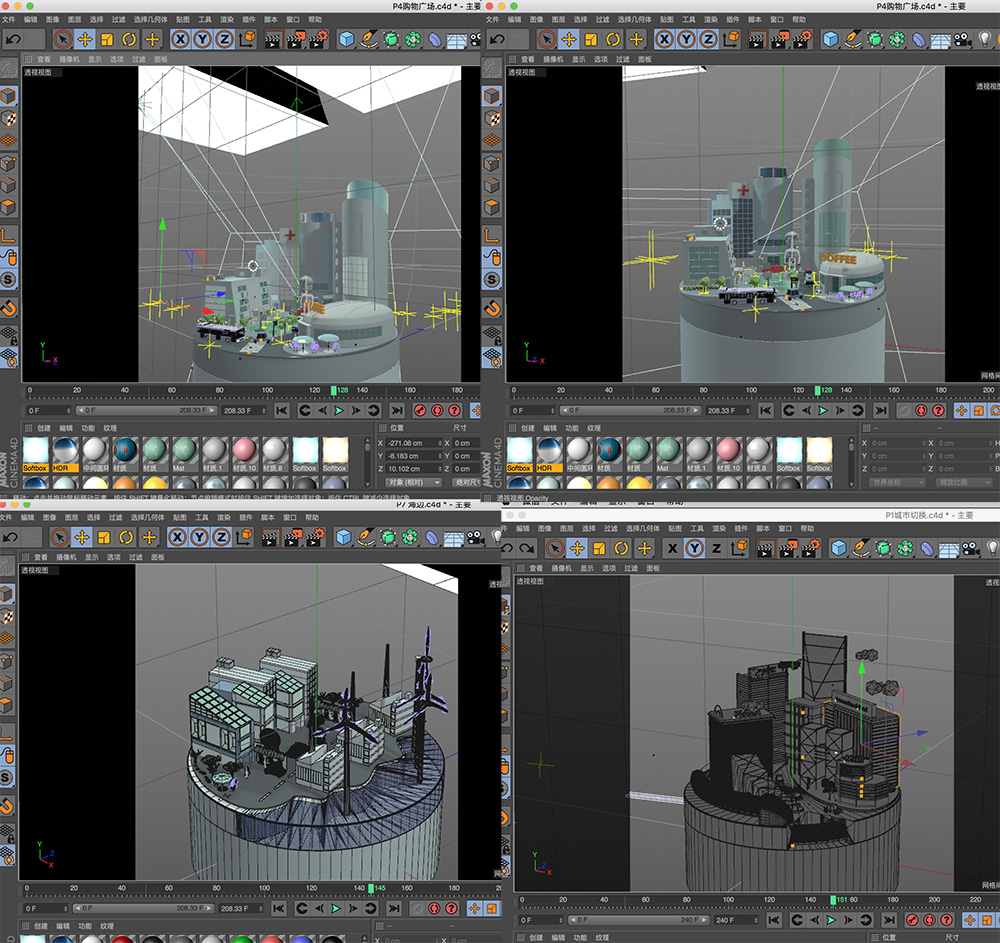Open the 世界坐标 dropdown in right P4购物广场 window
The width and height of the screenshot is (1000, 943).
pyautogui.click(x=895, y=482)
